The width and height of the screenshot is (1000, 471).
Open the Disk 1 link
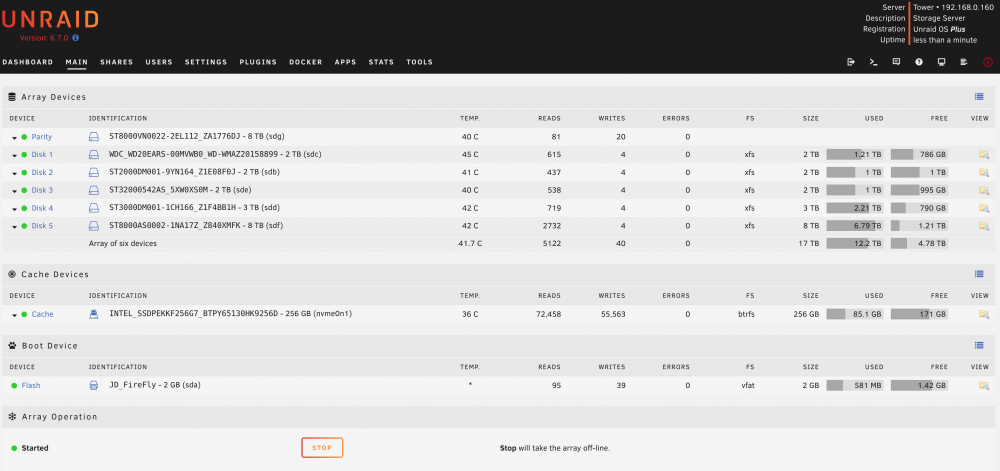42,154
